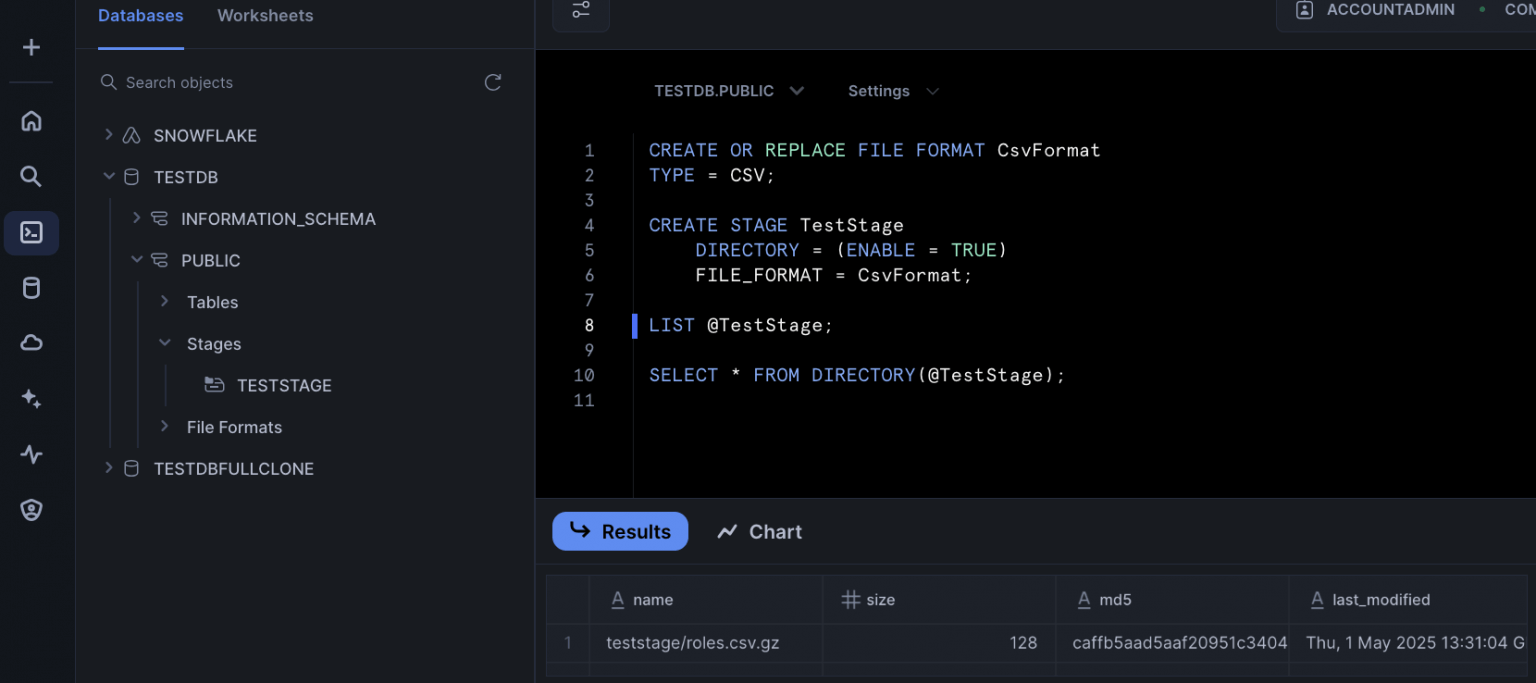Click the Monitoring activity pulse icon

pyautogui.click(x=31, y=454)
